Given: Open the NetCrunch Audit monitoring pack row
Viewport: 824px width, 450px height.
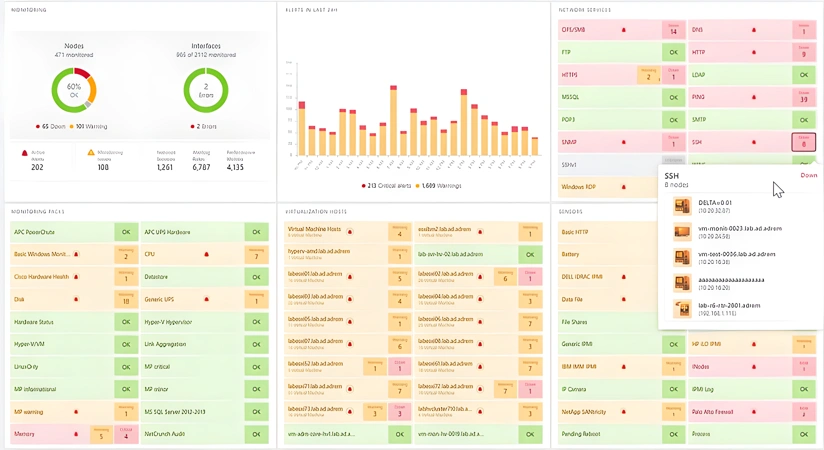Looking at the screenshot, I should click(x=204, y=434).
